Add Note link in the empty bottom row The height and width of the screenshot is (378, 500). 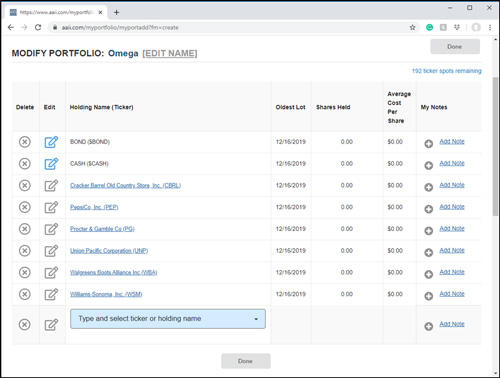tap(452, 324)
